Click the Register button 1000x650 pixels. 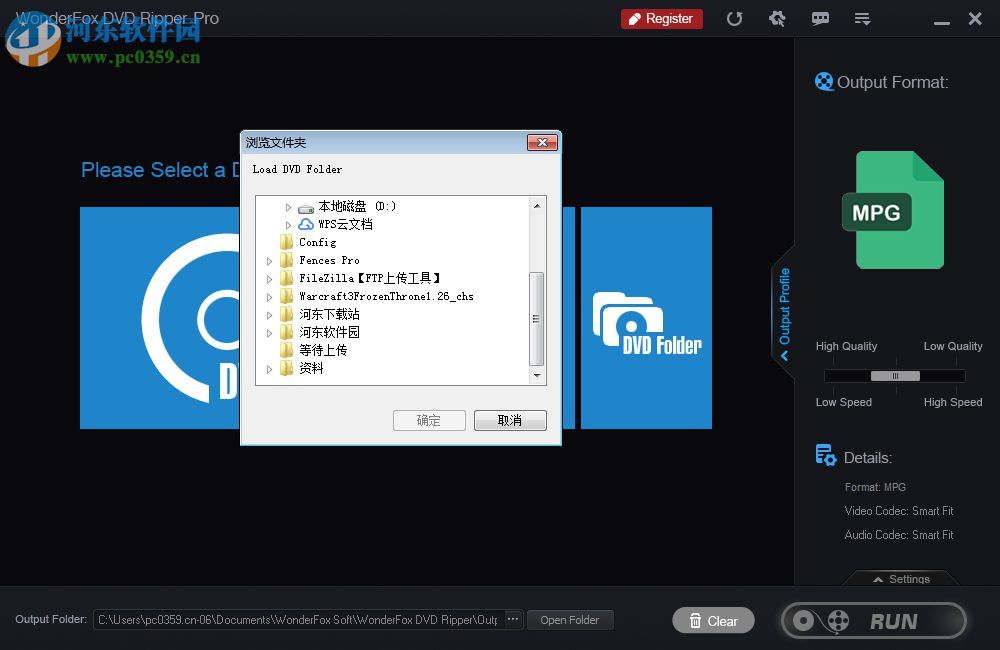[661, 18]
